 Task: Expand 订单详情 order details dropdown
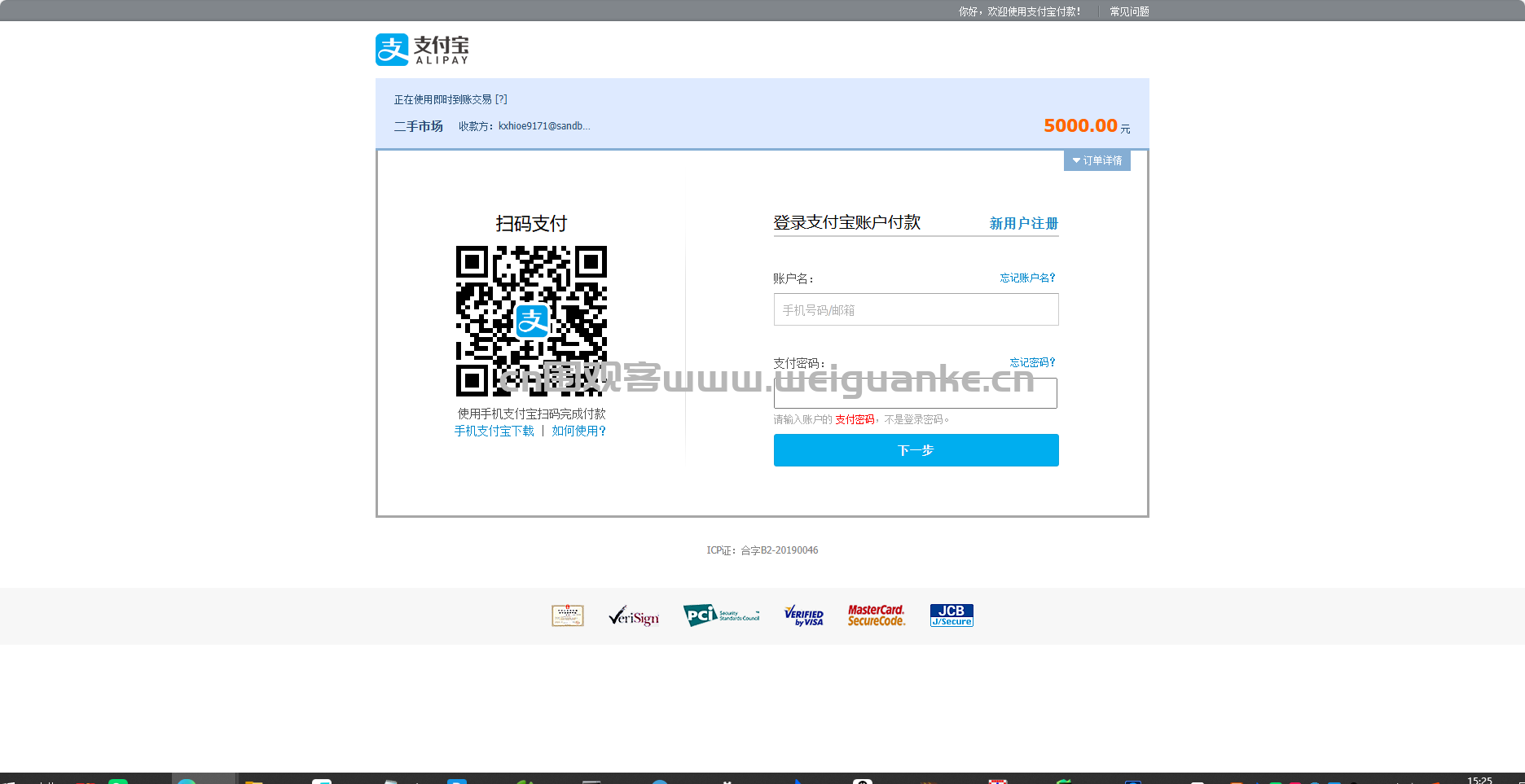pyautogui.click(x=1097, y=160)
